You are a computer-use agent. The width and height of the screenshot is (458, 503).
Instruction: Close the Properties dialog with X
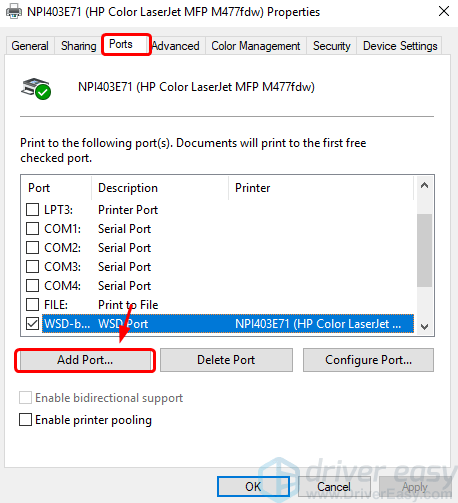(444, 11)
